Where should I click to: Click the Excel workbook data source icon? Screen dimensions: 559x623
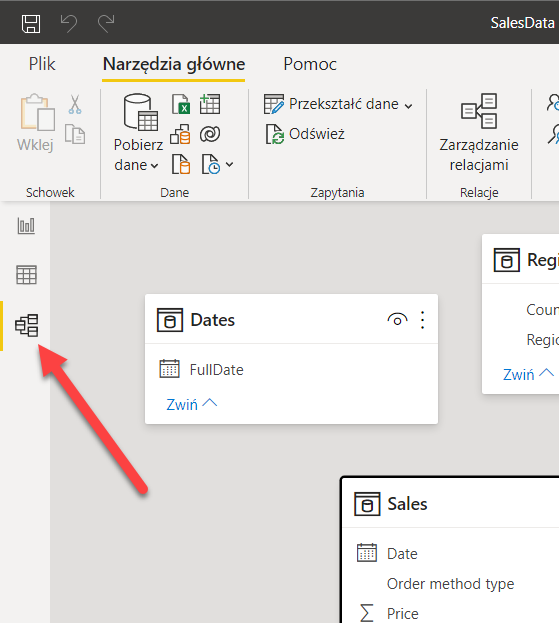181,104
